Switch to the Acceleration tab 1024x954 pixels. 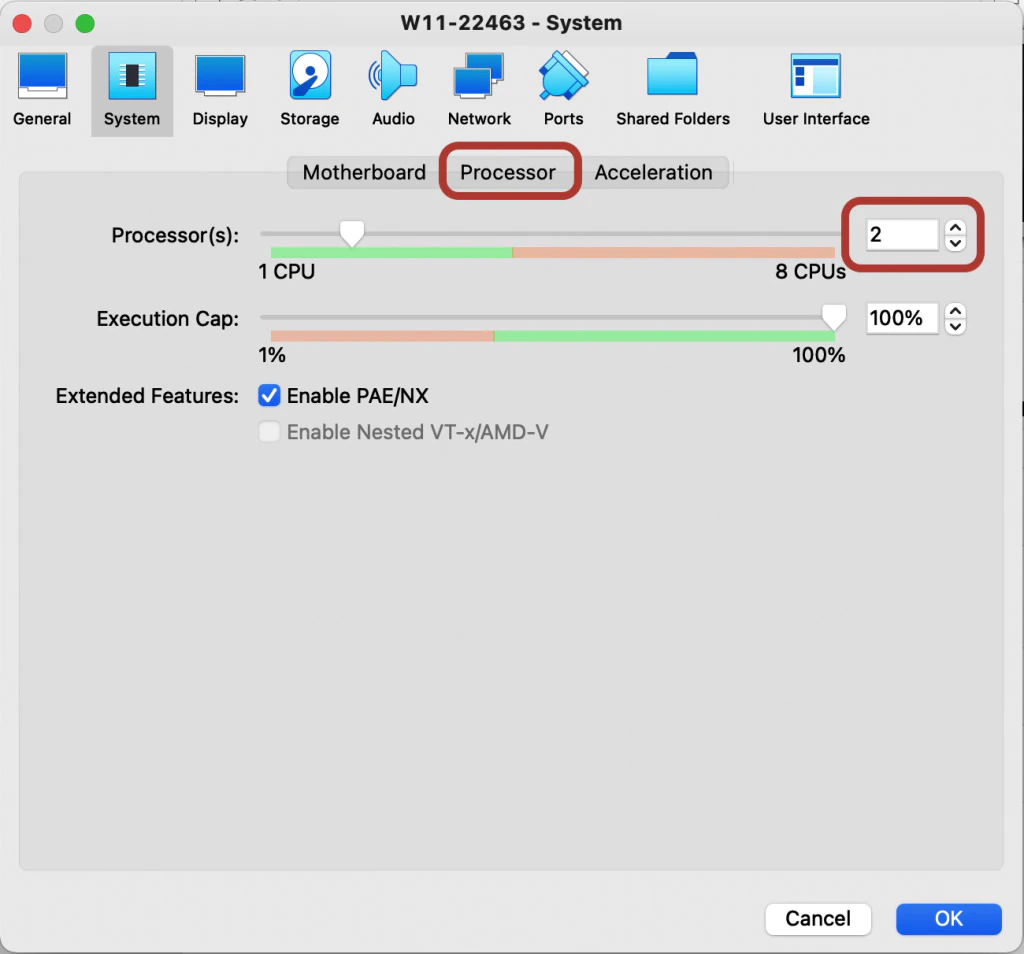653,172
